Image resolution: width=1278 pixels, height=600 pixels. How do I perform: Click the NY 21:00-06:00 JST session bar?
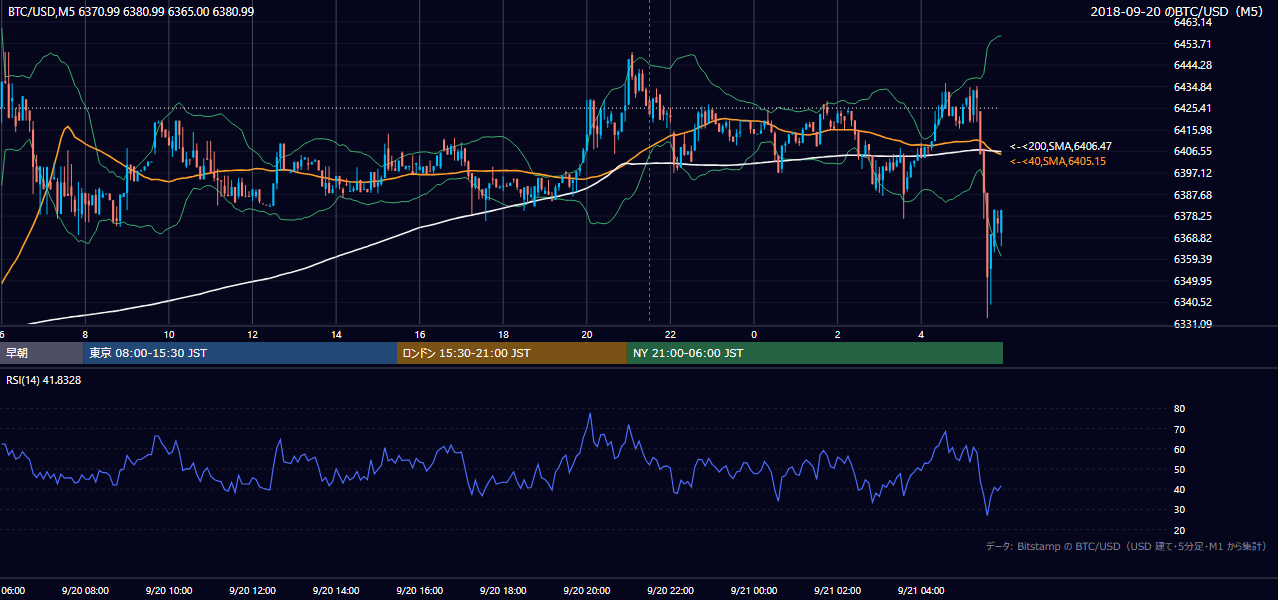815,353
